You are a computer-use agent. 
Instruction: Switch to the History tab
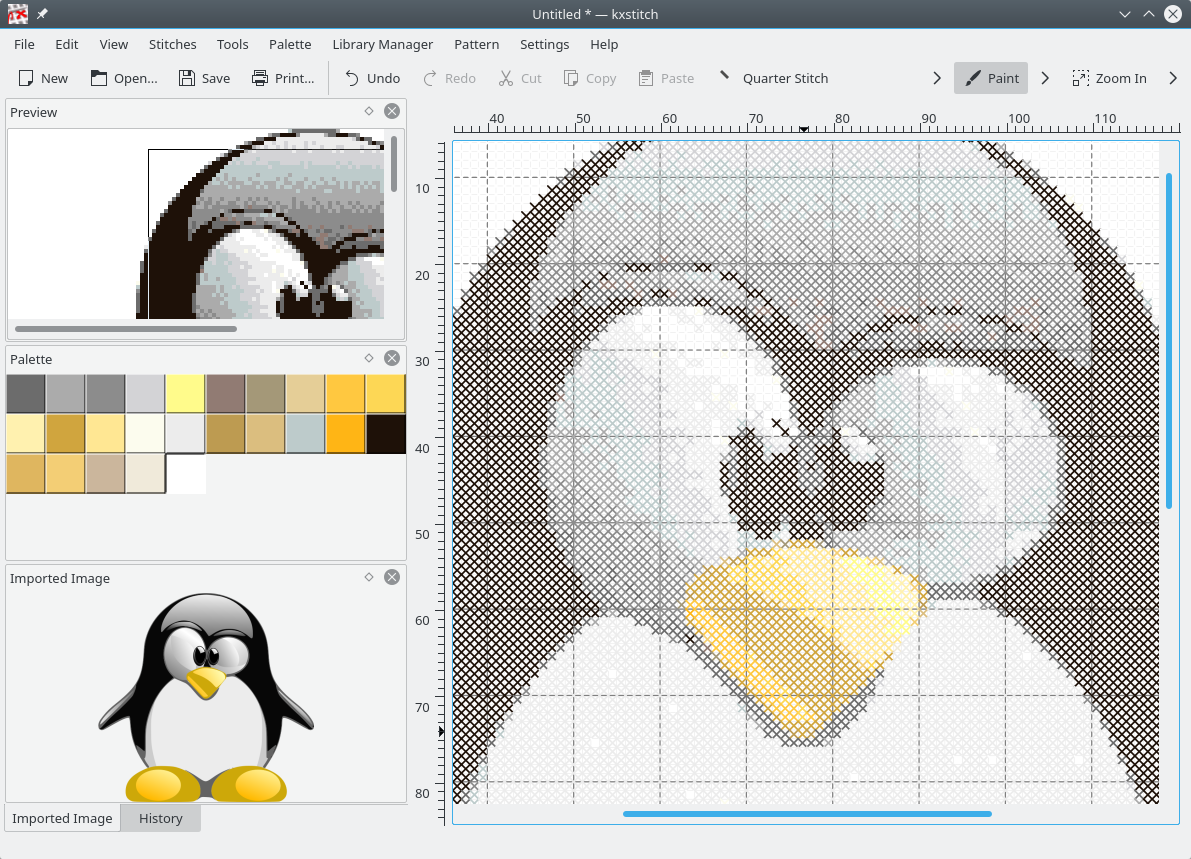pyautogui.click(x=160, y=818)
